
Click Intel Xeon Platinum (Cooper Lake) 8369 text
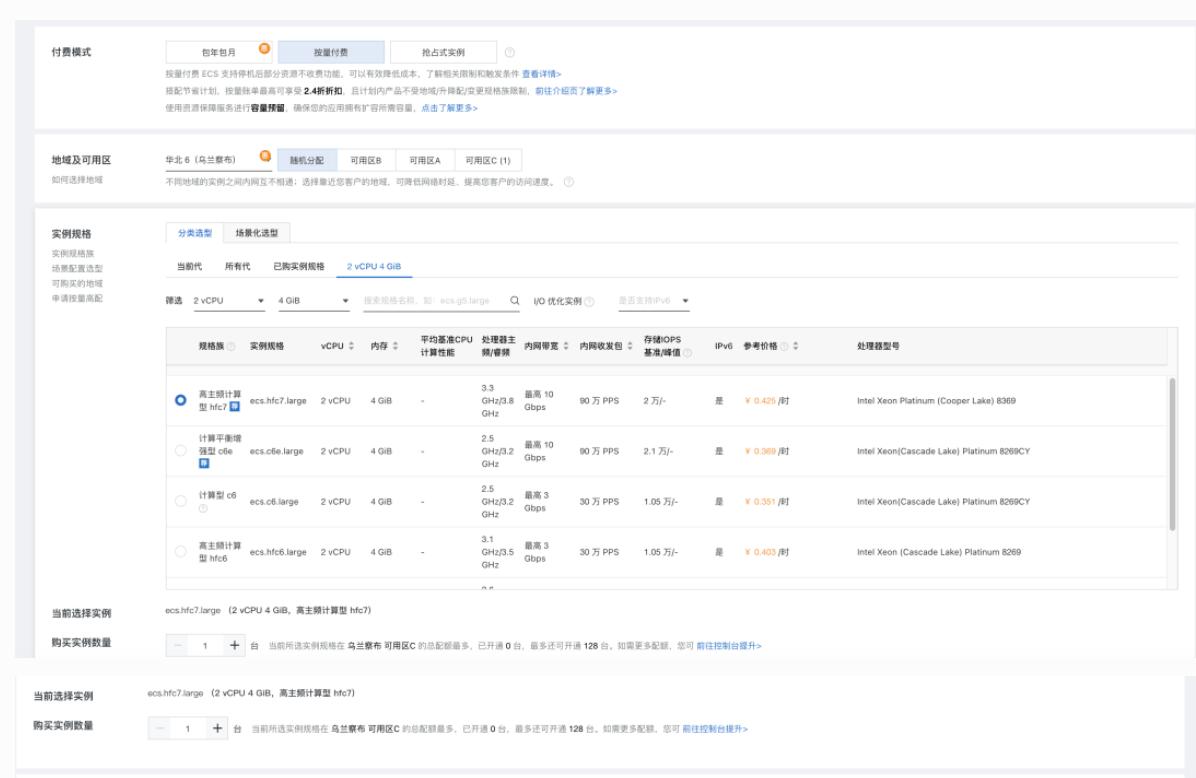[x=936, y=400]
